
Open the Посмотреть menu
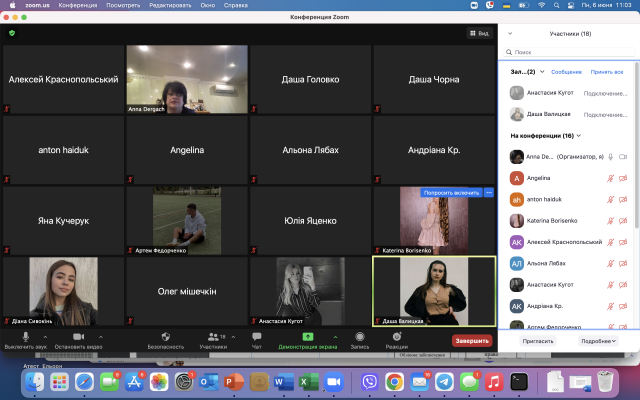coord(123,5)
